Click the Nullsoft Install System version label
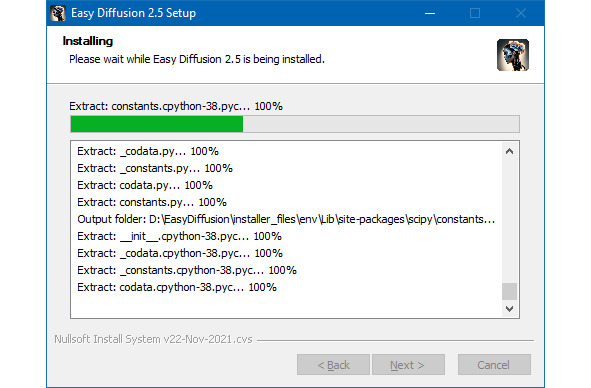This screenshot has width=591, height=388. click(153, 339)
